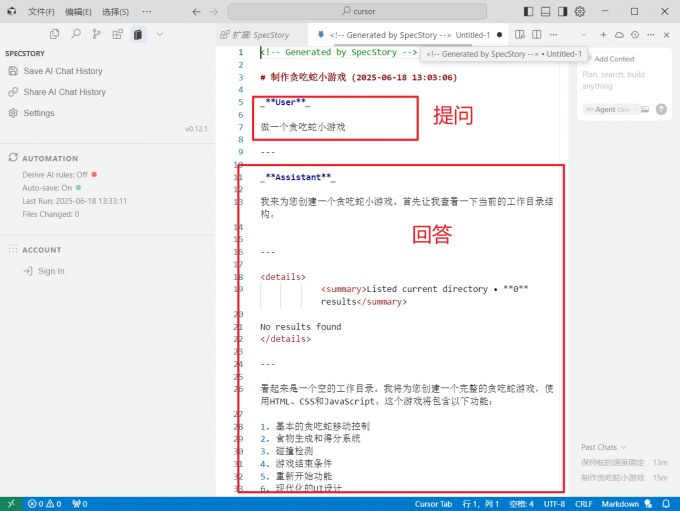The height and width of the screenshot is (511, 680).
Task: Click the cloud icon in chat panel
Action: [619, 35]
